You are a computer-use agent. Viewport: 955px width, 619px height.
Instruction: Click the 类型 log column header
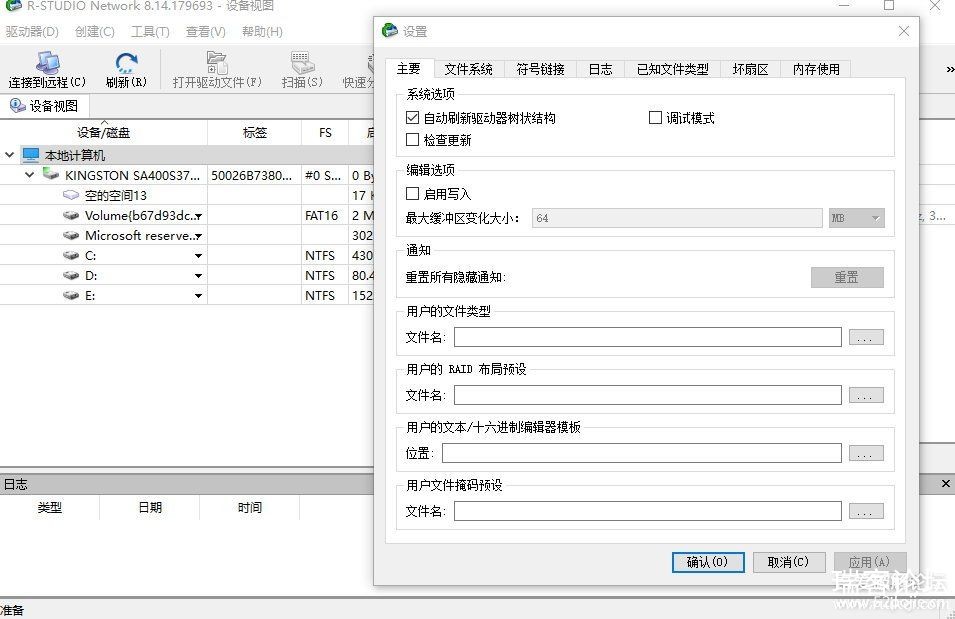pos(49,507)
